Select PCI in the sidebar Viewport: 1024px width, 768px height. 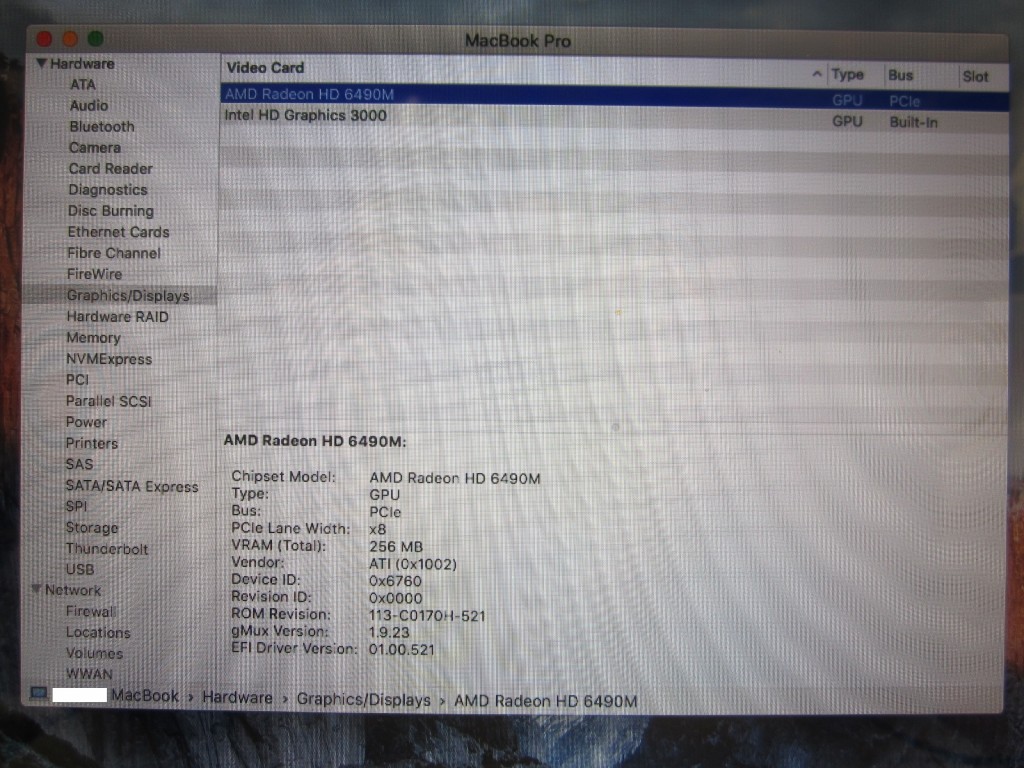[x=77, y=379]
